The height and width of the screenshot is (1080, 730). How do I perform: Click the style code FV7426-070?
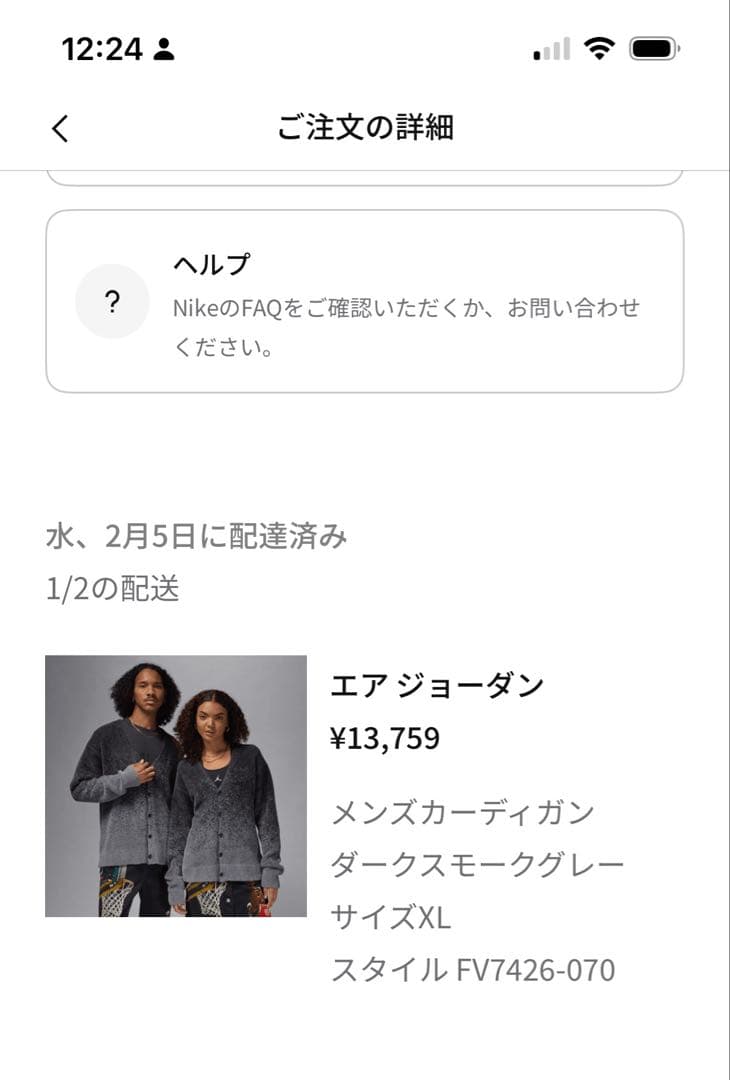[473, 969]
